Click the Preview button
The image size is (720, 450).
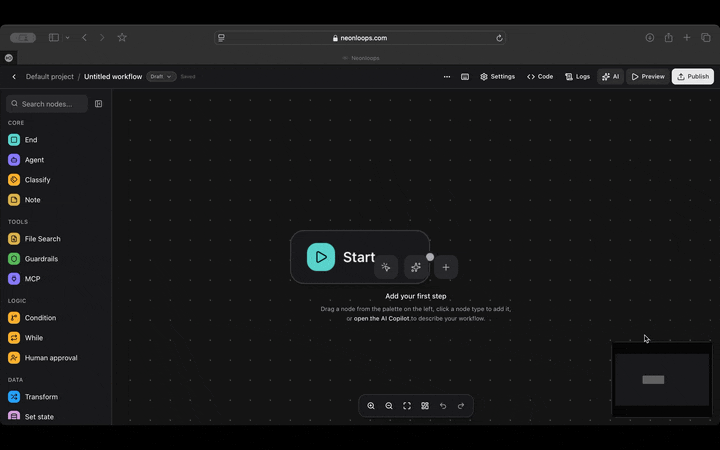coord(648,77)
